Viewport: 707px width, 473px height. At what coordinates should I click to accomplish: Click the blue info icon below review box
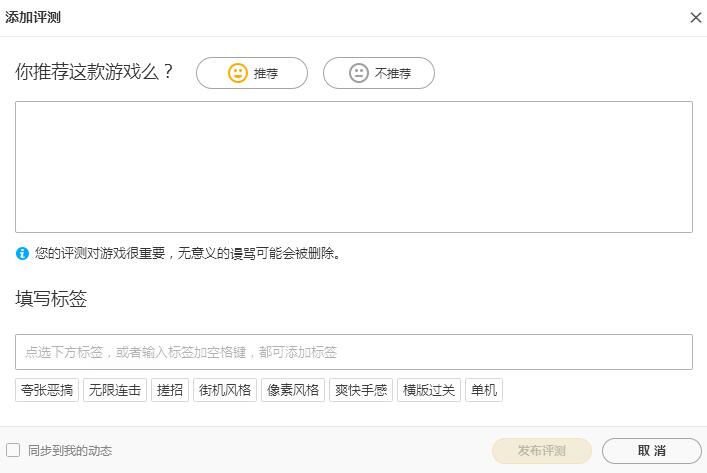click(22, 254)
